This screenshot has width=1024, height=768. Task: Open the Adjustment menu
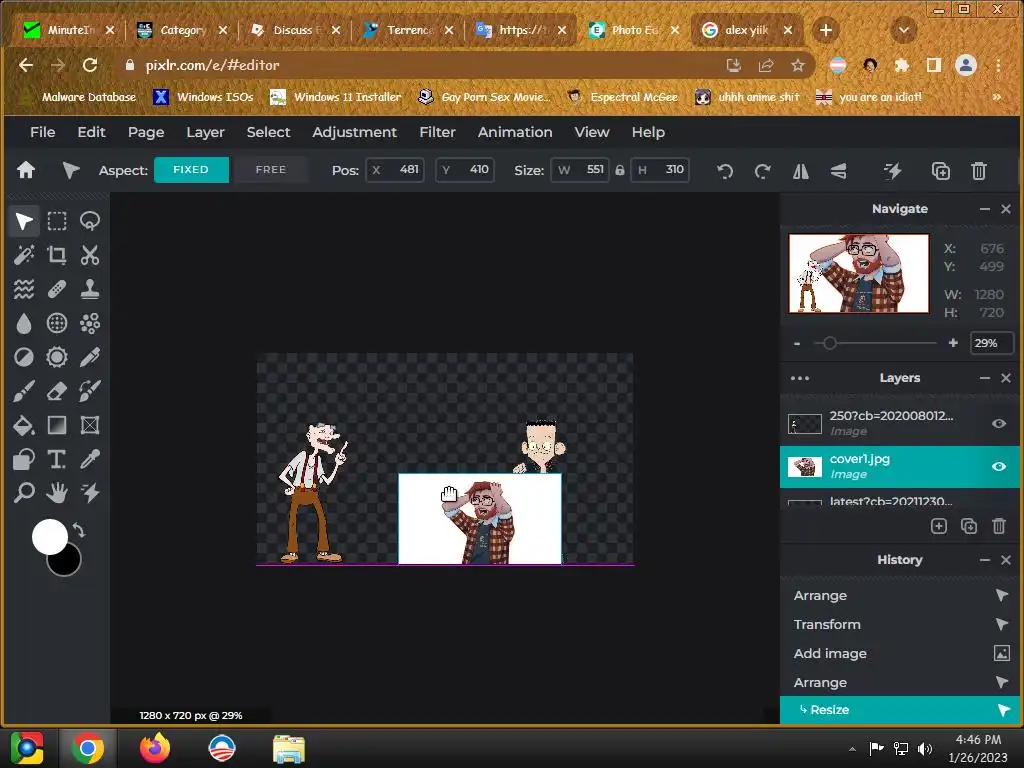[354, 132]
